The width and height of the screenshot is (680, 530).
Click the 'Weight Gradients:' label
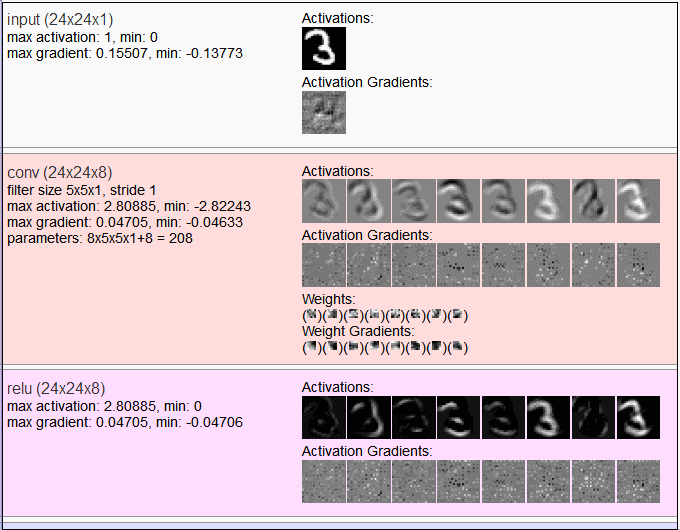pos(358,331)
